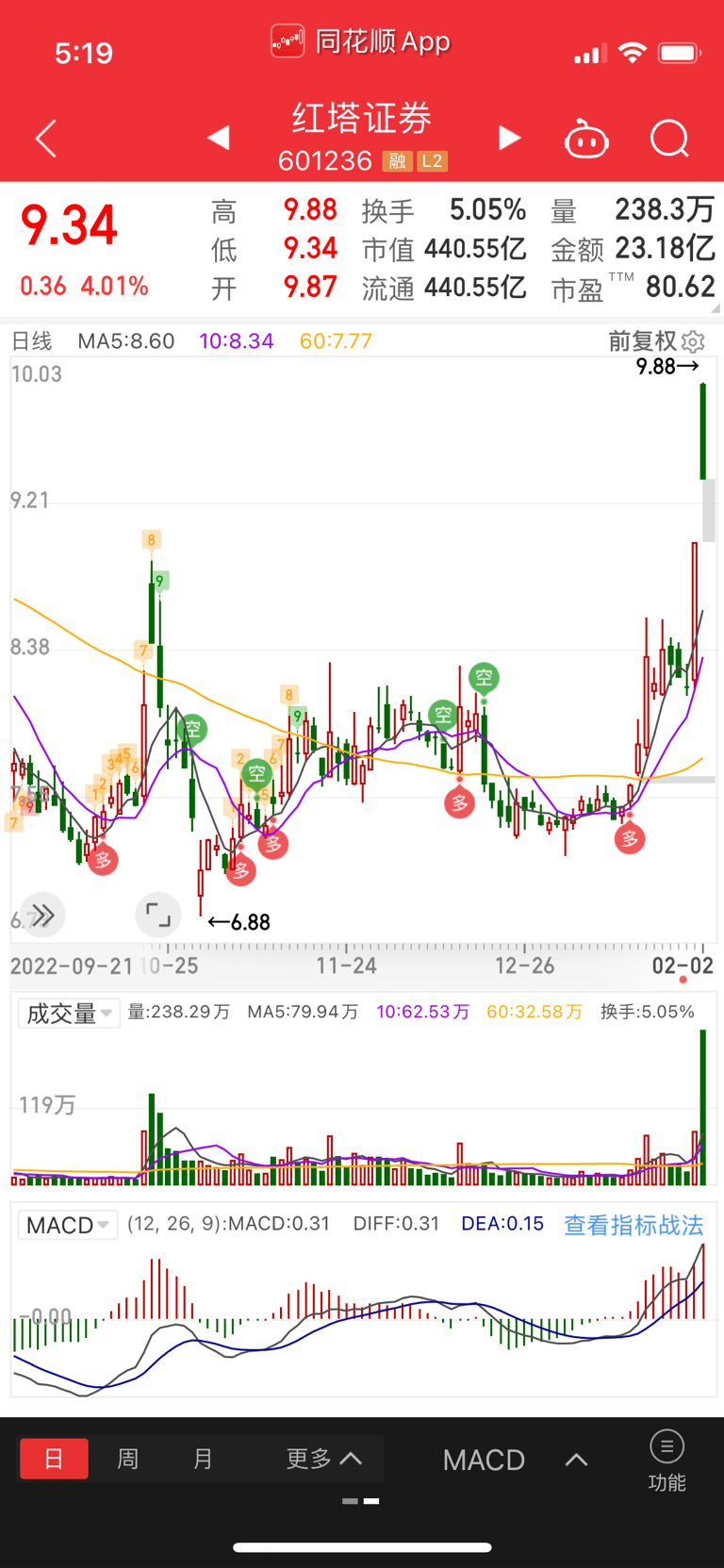
Task: Open 查看指标战法 link
Action: point(633,1225)
